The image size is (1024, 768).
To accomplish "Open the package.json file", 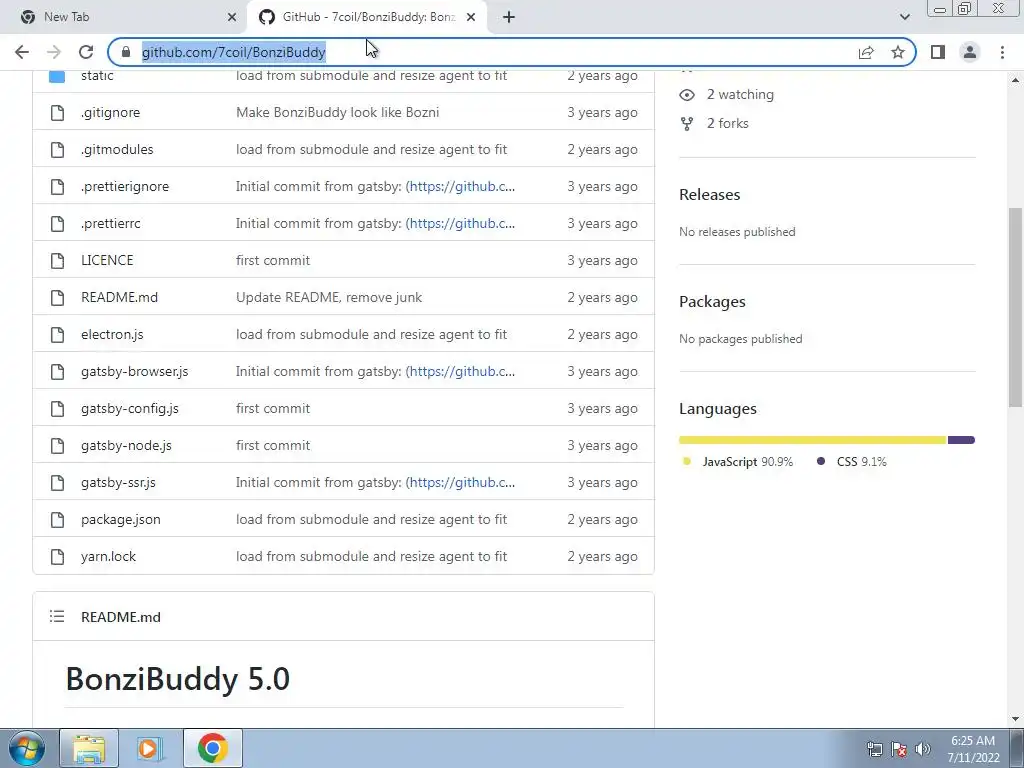I will click(121, 520).
